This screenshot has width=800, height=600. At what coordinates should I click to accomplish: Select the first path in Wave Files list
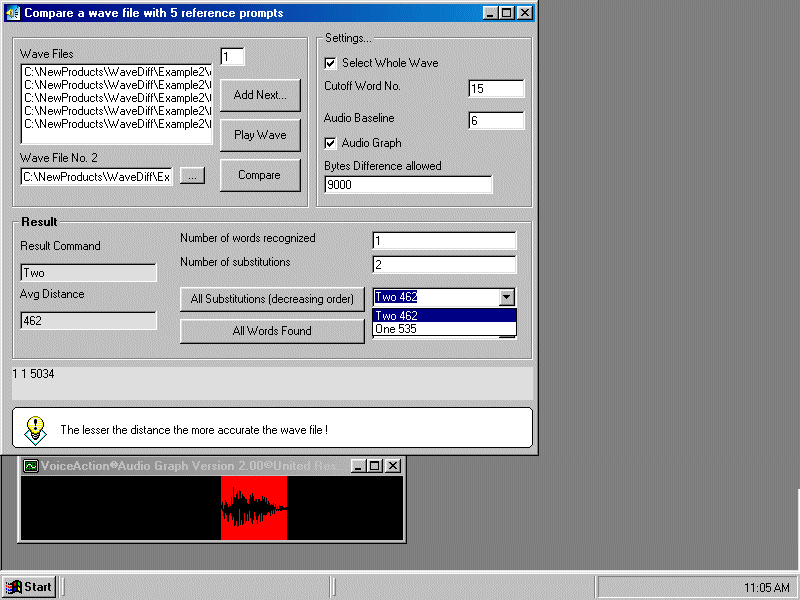click(x=117, y=72)
